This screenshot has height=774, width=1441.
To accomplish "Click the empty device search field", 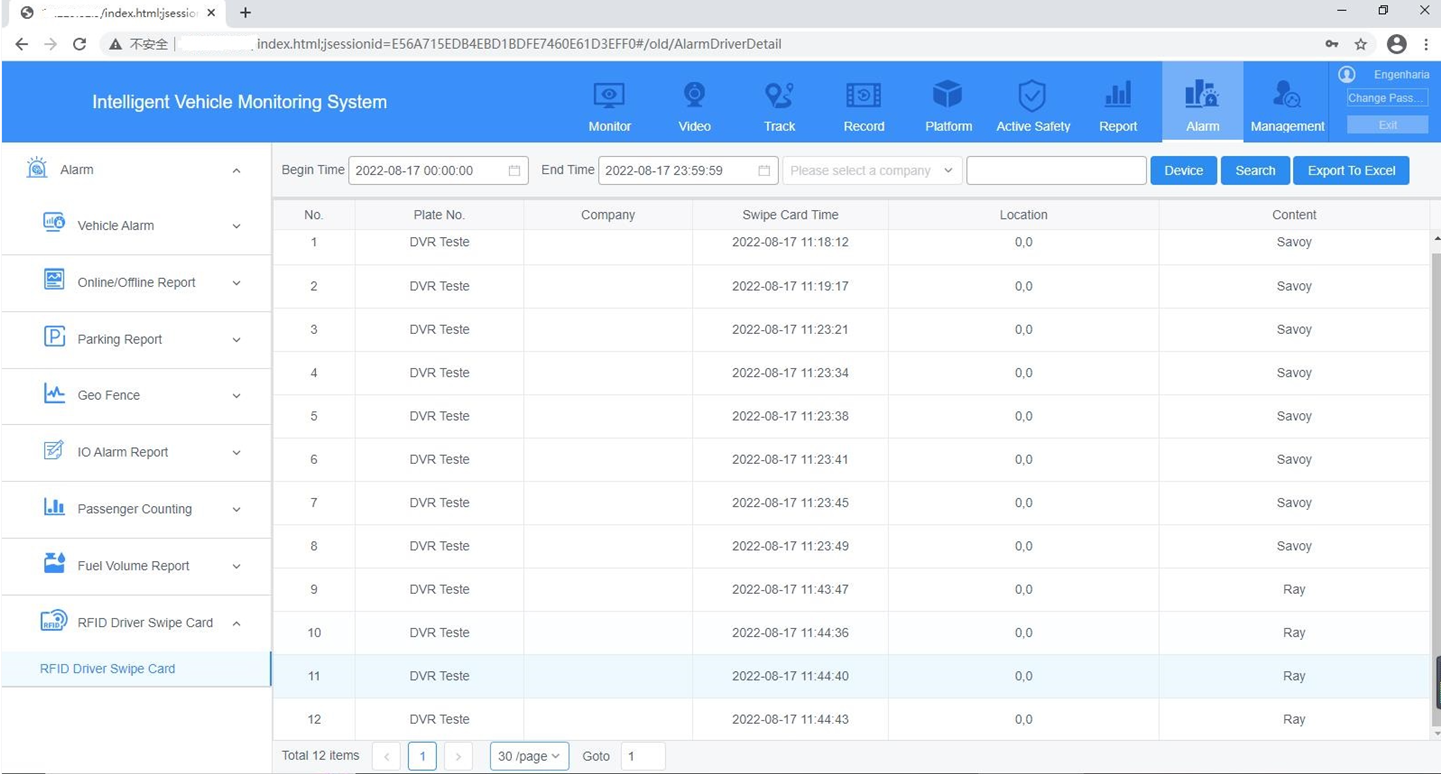I will pyautogui.click(x=1056, y=170).
